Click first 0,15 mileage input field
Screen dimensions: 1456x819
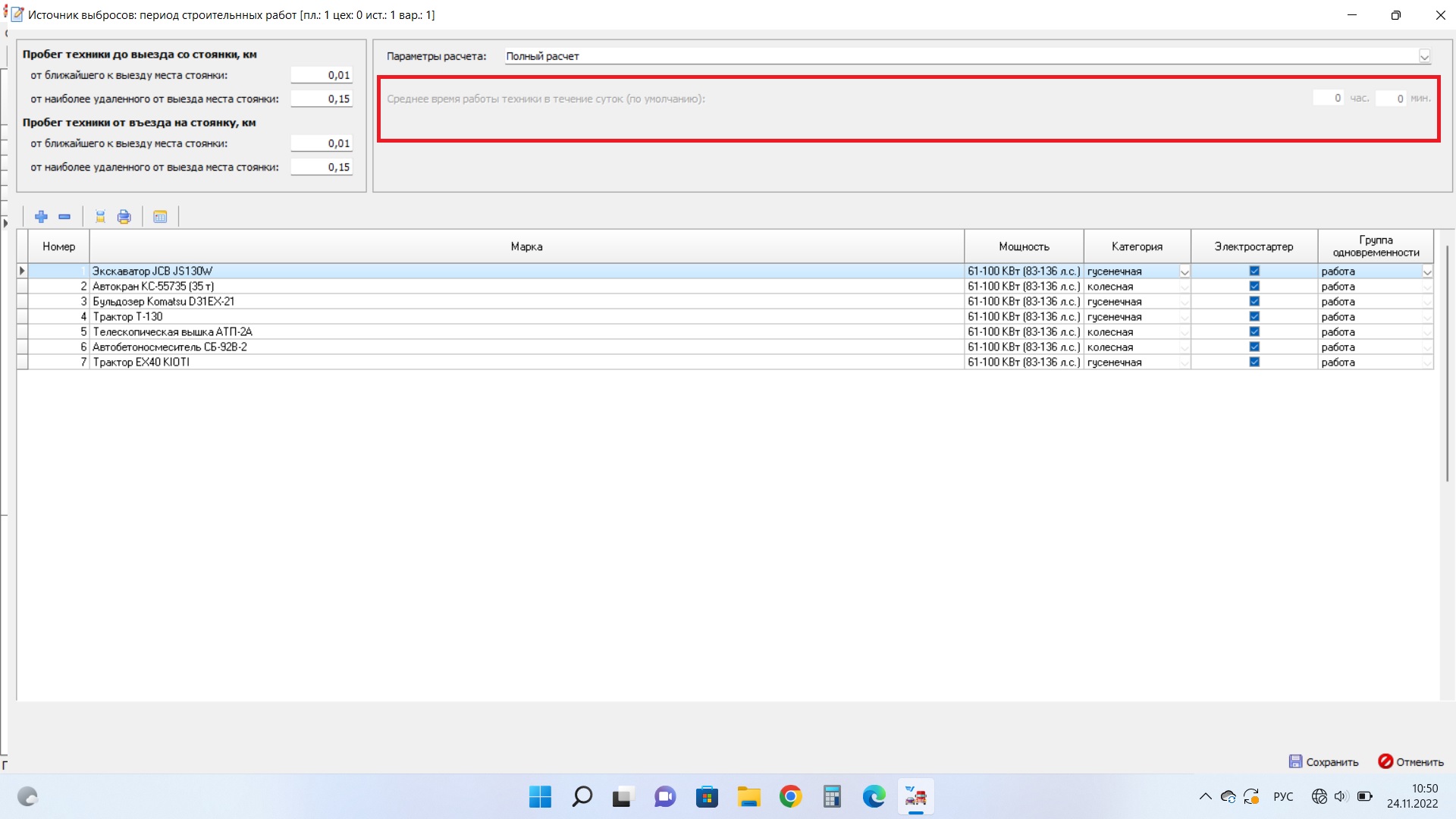[322, 99]
